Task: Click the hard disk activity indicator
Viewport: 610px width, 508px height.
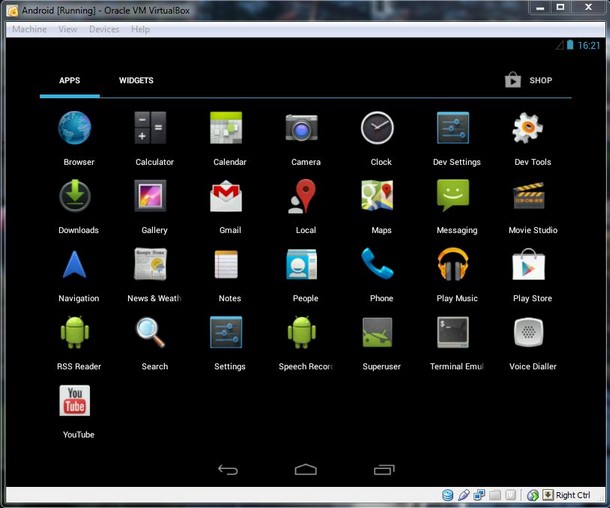Action: coord(448,495)
